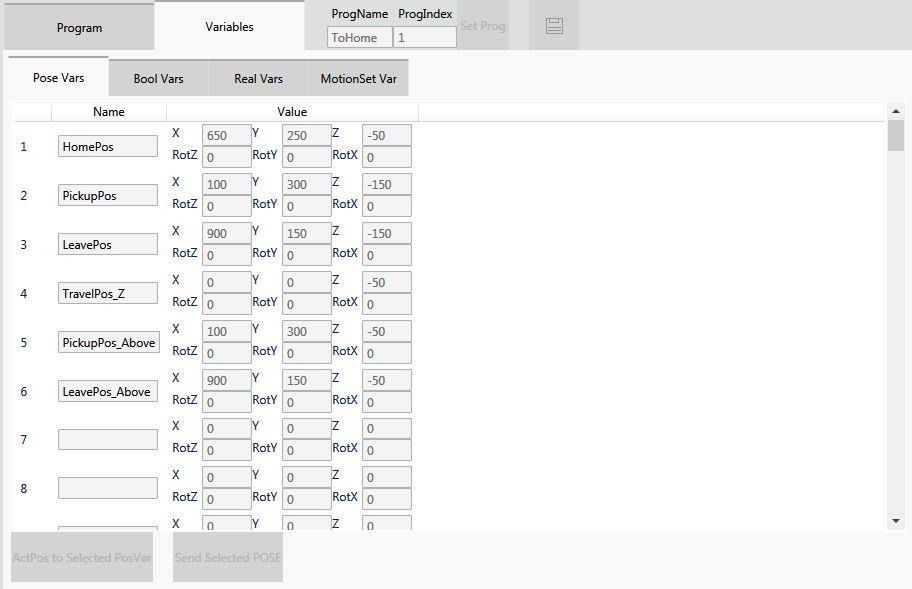Open the Bool Vars tab
912x589 pixels.
point(158,78)
